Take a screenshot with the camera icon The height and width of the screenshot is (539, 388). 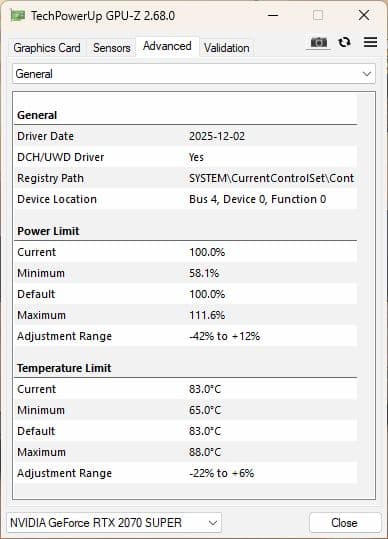(x=319, y=42)
